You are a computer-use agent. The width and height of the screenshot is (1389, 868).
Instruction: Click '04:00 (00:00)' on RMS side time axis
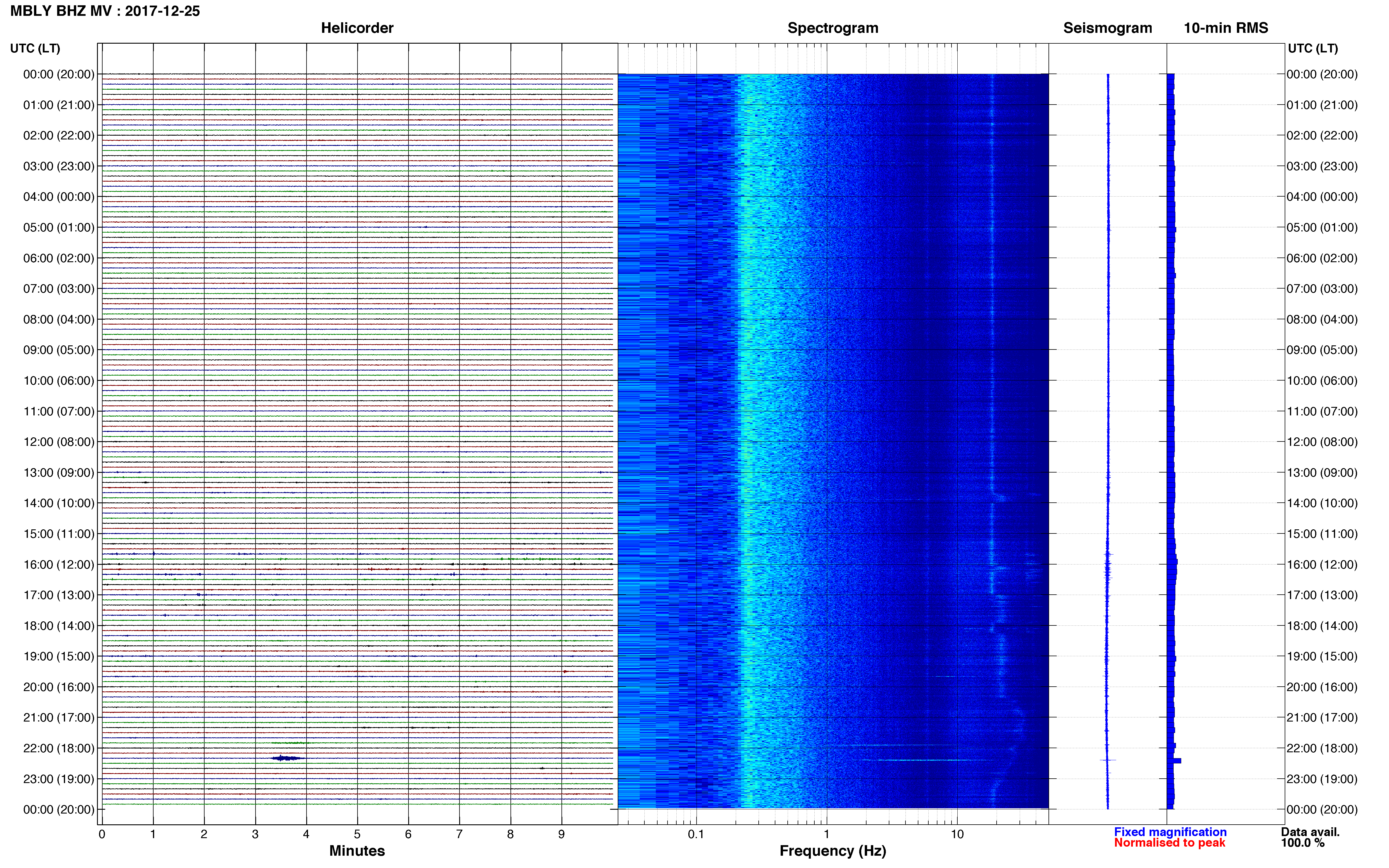tap(1322, 197)
